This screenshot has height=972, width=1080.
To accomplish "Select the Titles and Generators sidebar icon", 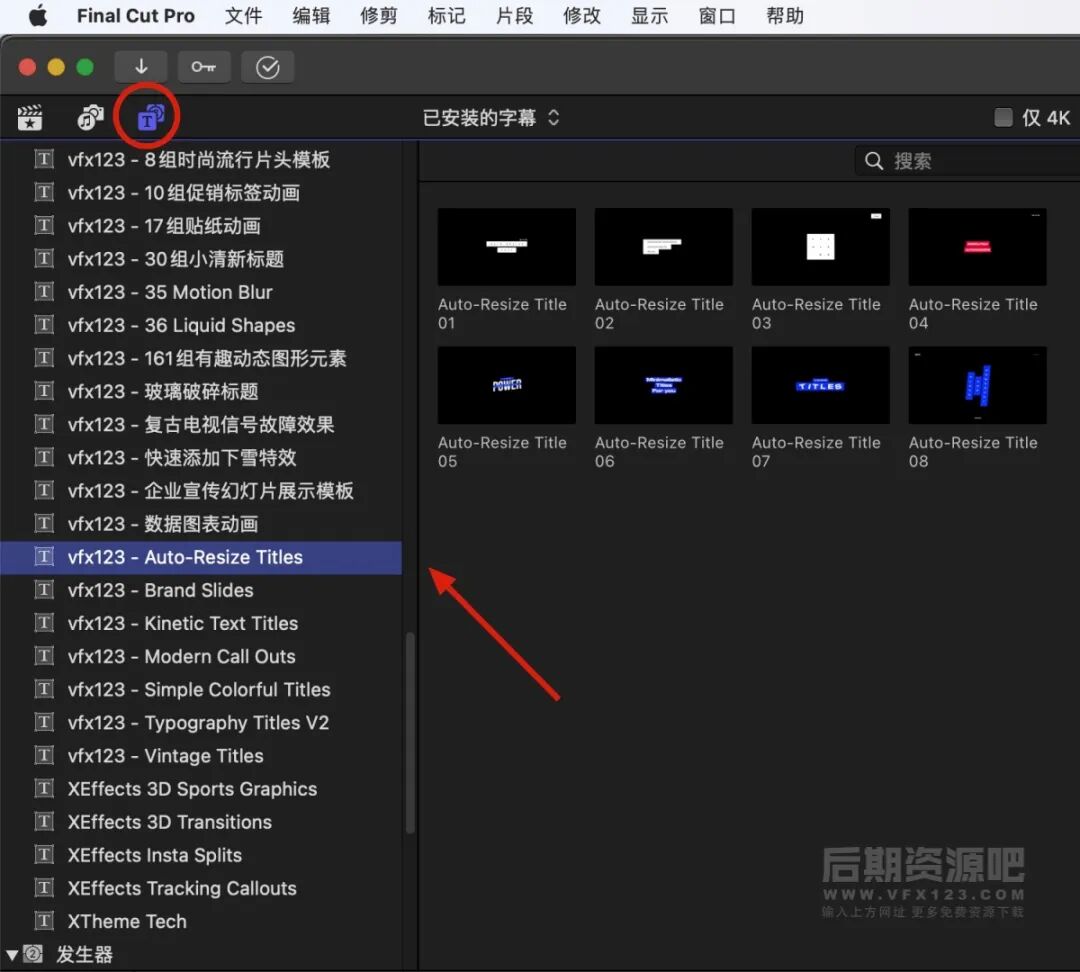I will [147, 116].
